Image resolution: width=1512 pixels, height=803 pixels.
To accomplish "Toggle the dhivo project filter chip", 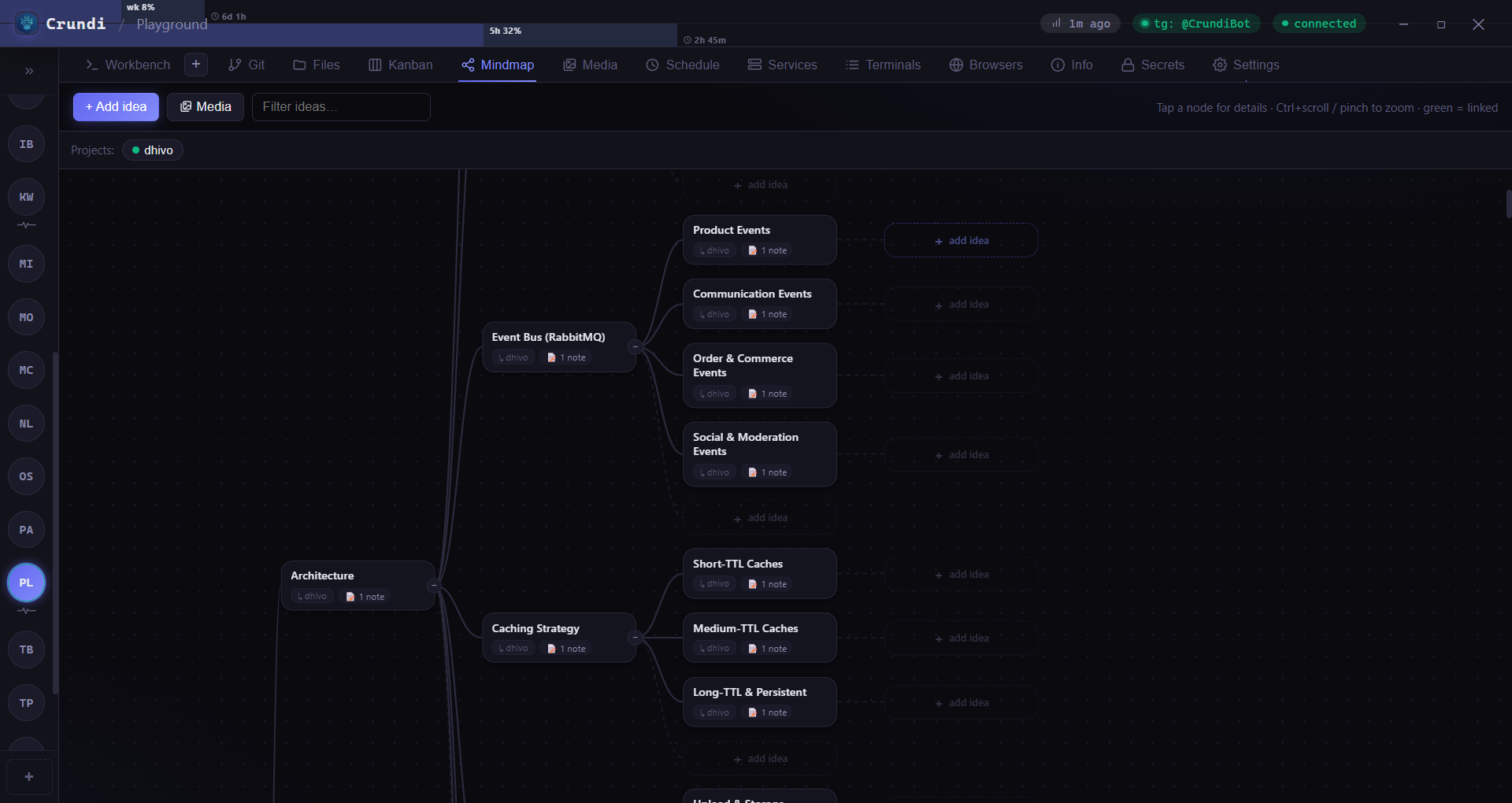I will click(x=153, y=150).
